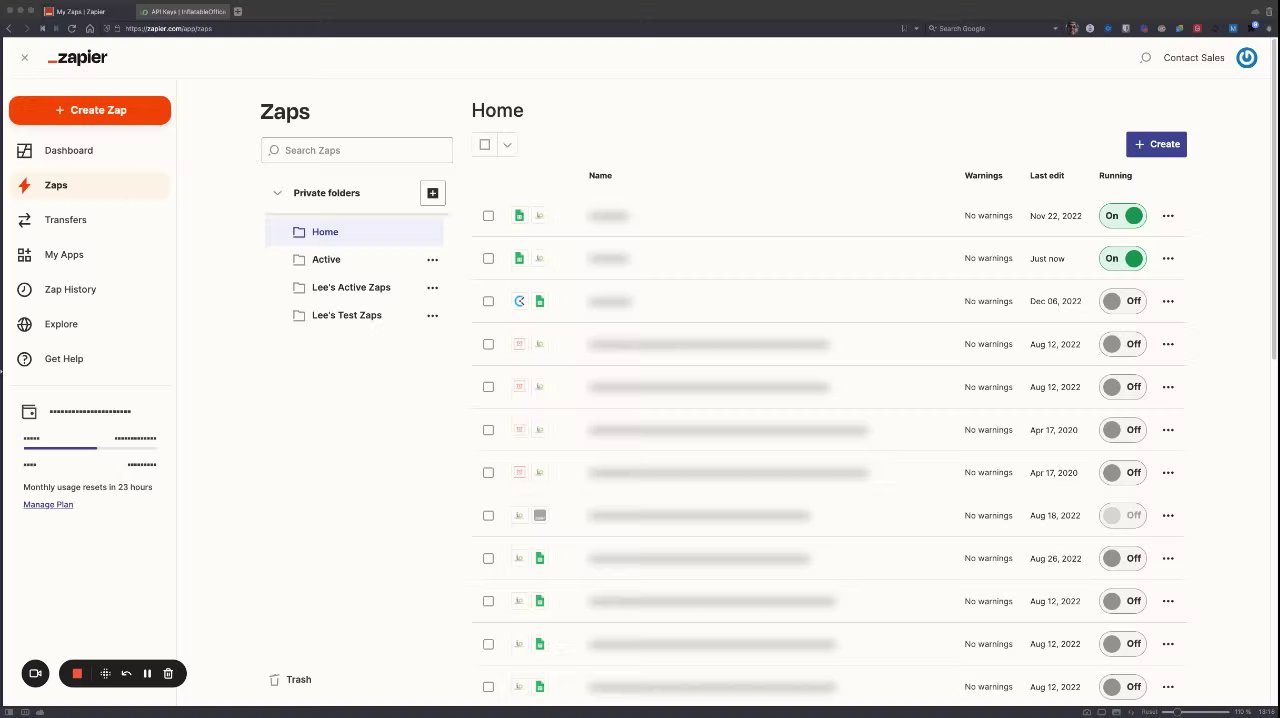Turn off the Nov 22, 2022 zap toggle
Viewport: 1280px width, 718px height.
tap(1122, 216)
